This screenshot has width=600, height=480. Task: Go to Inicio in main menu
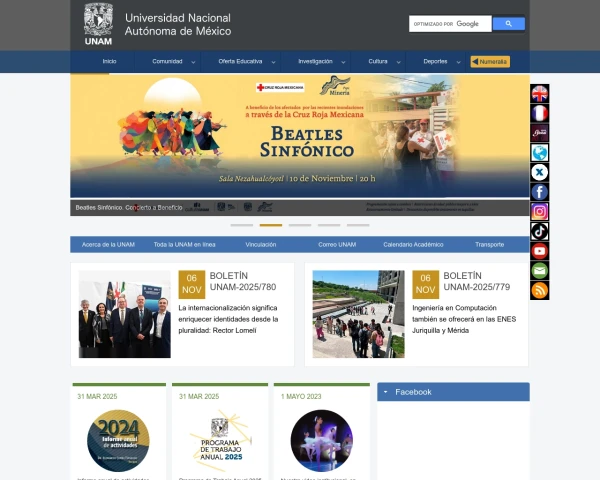coord(109,61)
